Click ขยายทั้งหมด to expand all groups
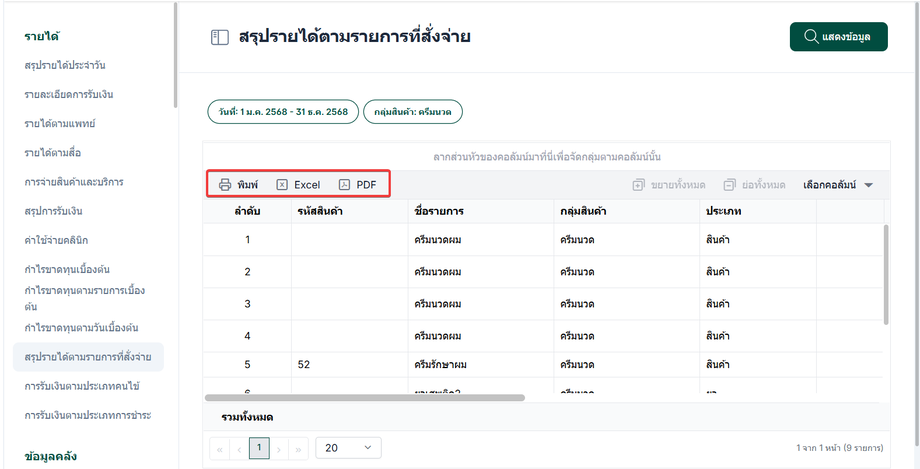This screenshot has height=469, width=920. click(669, 185)
